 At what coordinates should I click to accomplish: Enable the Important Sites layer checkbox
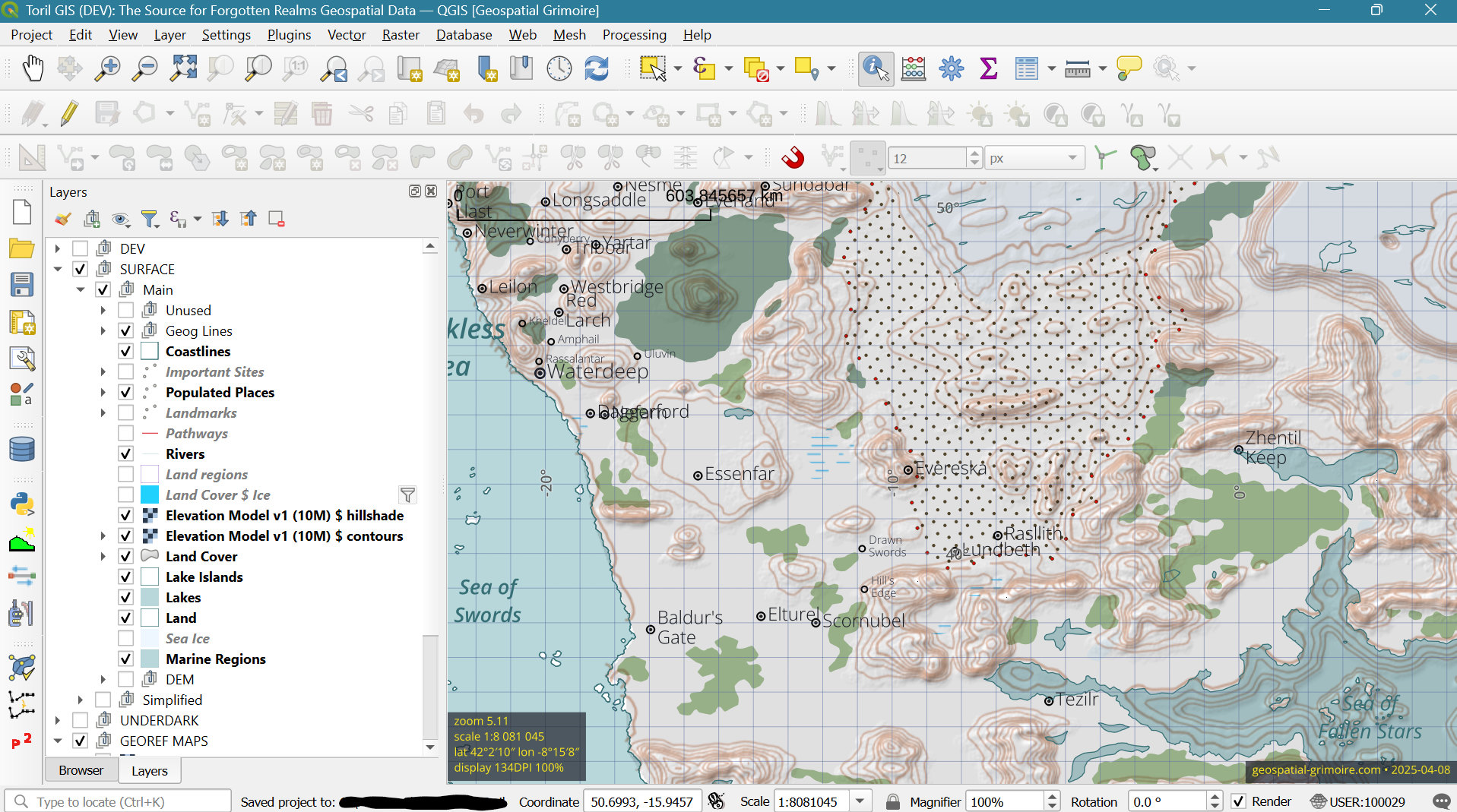pos(126,371)
